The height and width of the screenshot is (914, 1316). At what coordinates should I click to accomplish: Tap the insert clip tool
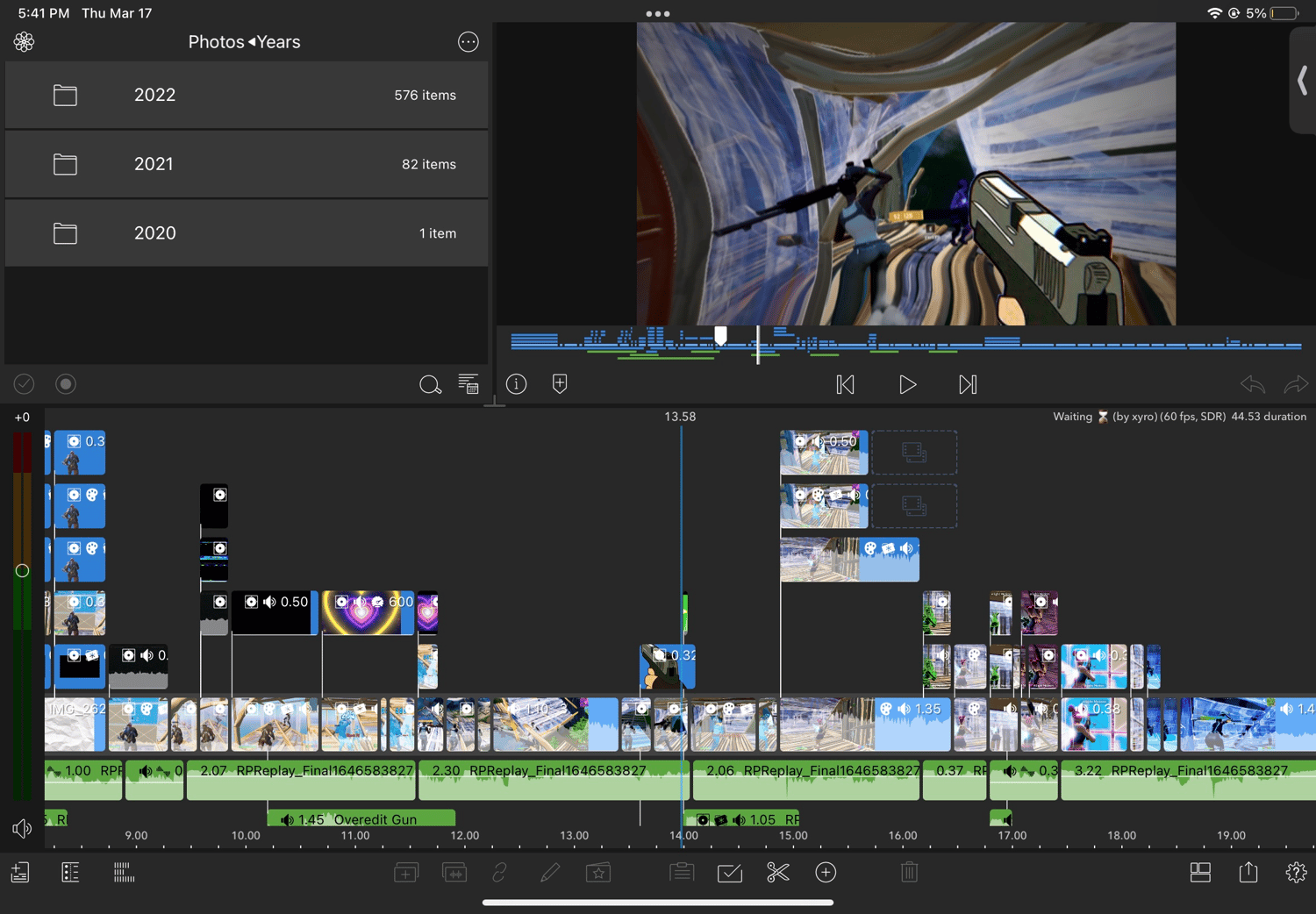(406, 873)
